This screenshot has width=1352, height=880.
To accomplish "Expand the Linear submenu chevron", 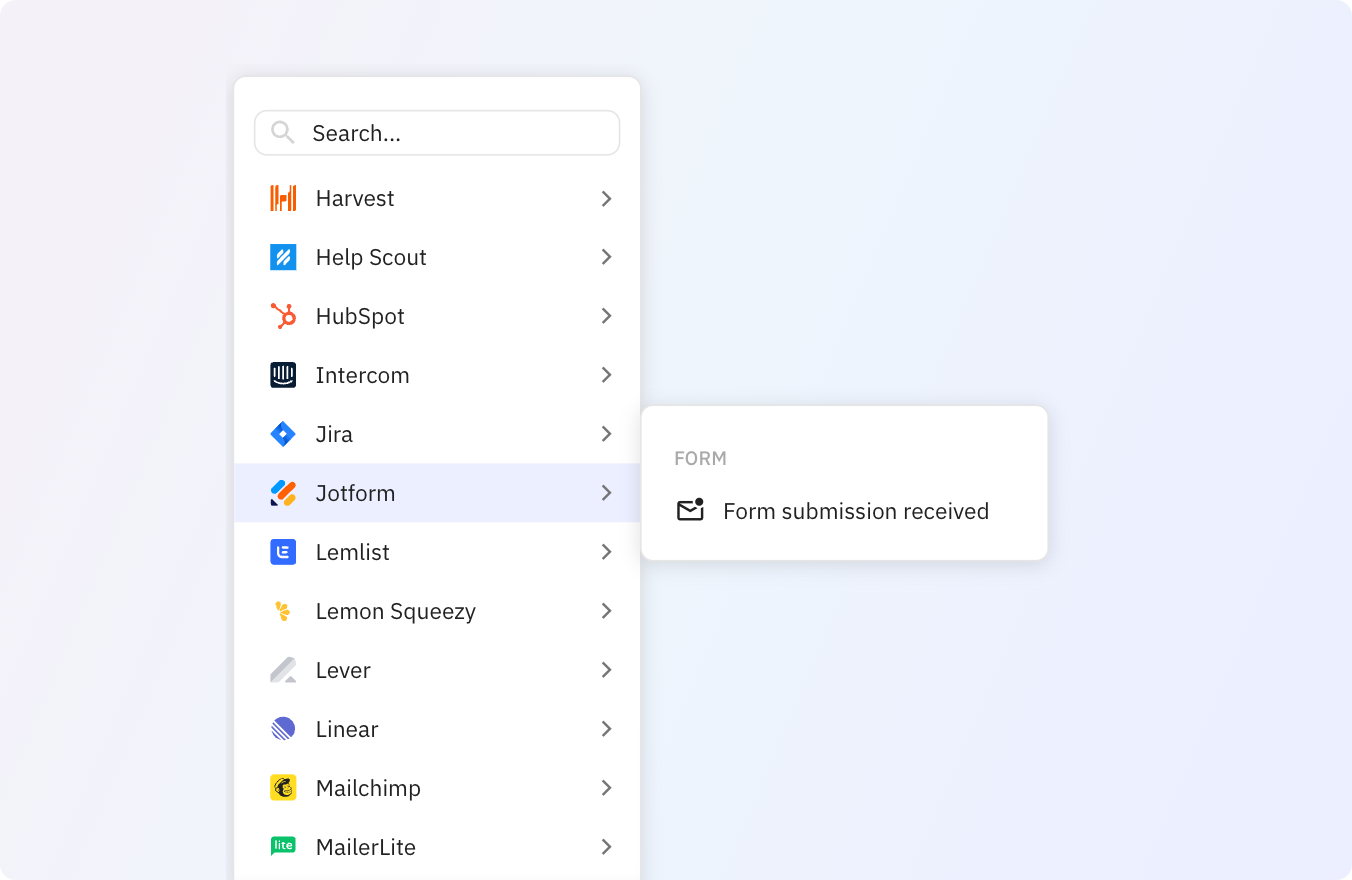I will pyautogui.click(x=606, y=729).
